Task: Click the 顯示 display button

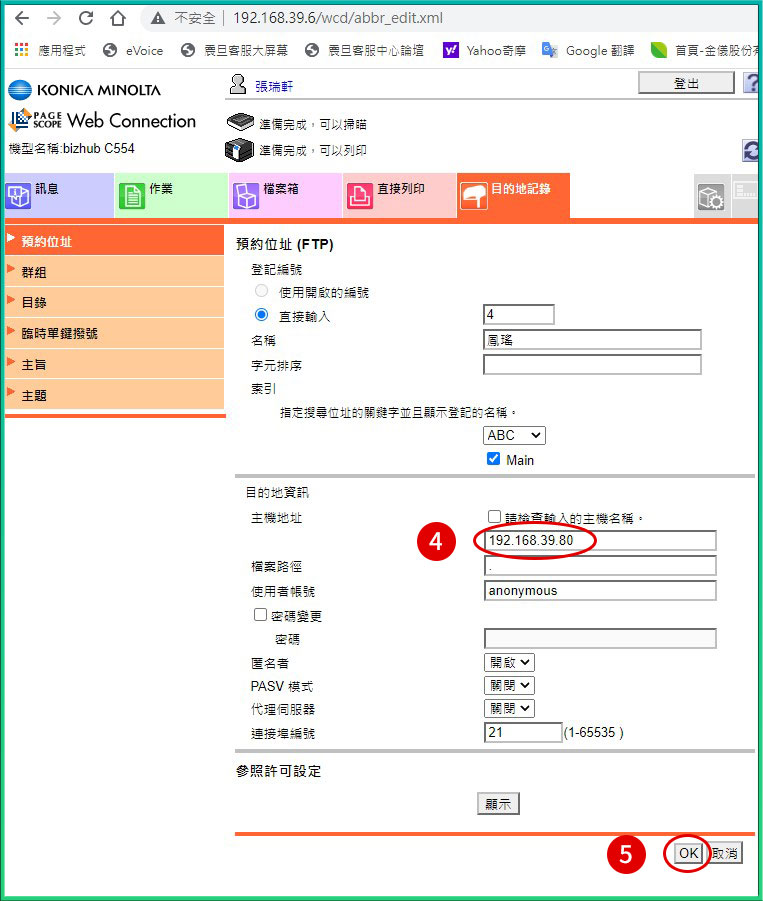Action: (x=498, y=804)
